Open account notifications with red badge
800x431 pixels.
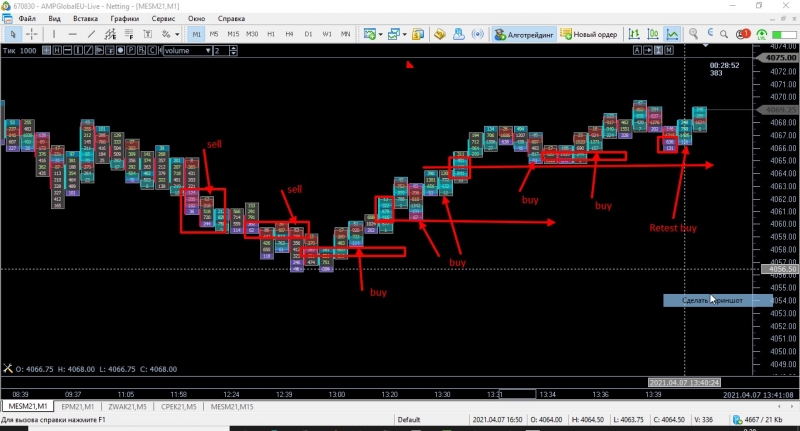point(743,34)
